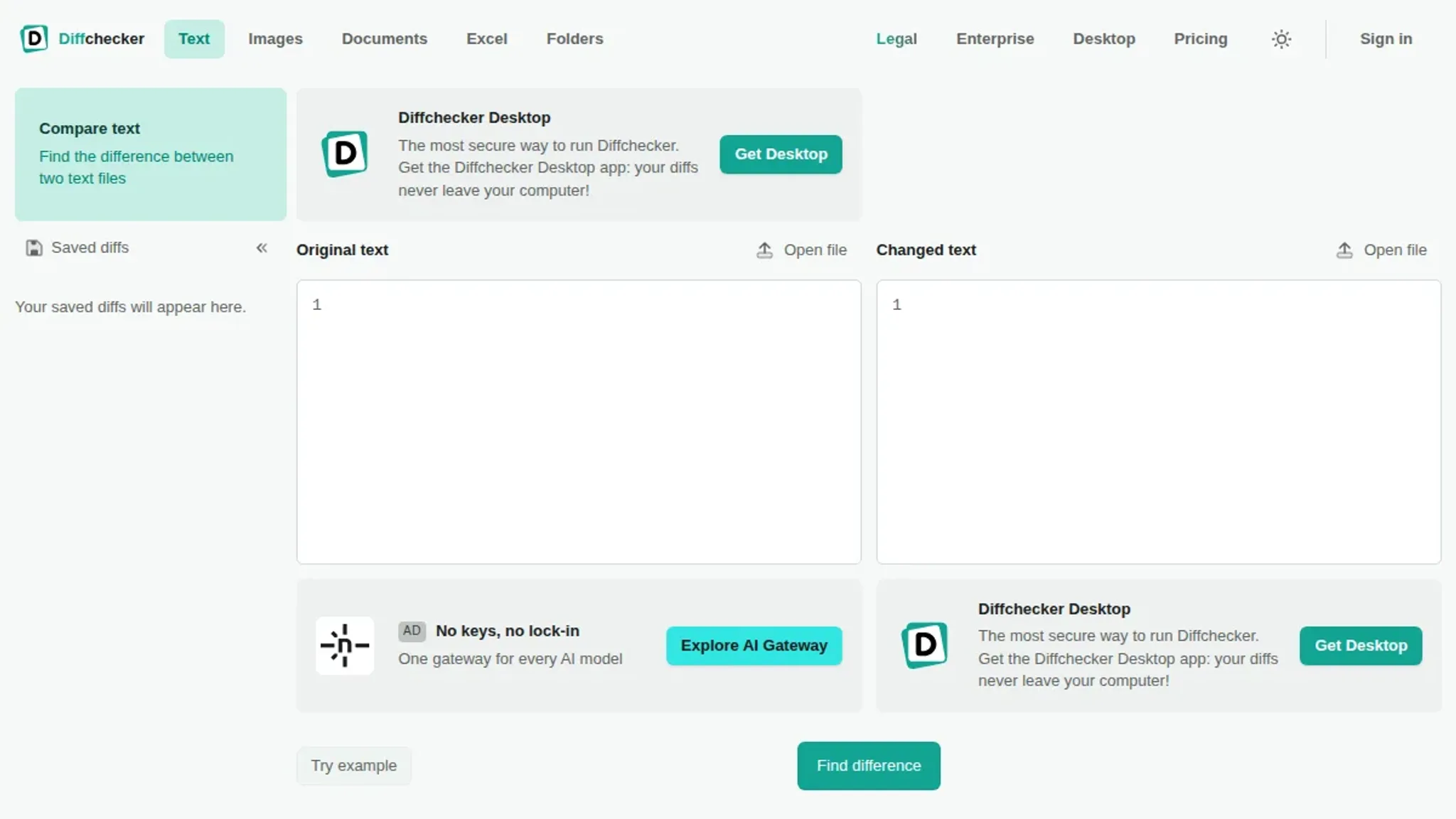
Task: Open the Enterprise link
Action: pyautogui.click(x=995, y=39)
